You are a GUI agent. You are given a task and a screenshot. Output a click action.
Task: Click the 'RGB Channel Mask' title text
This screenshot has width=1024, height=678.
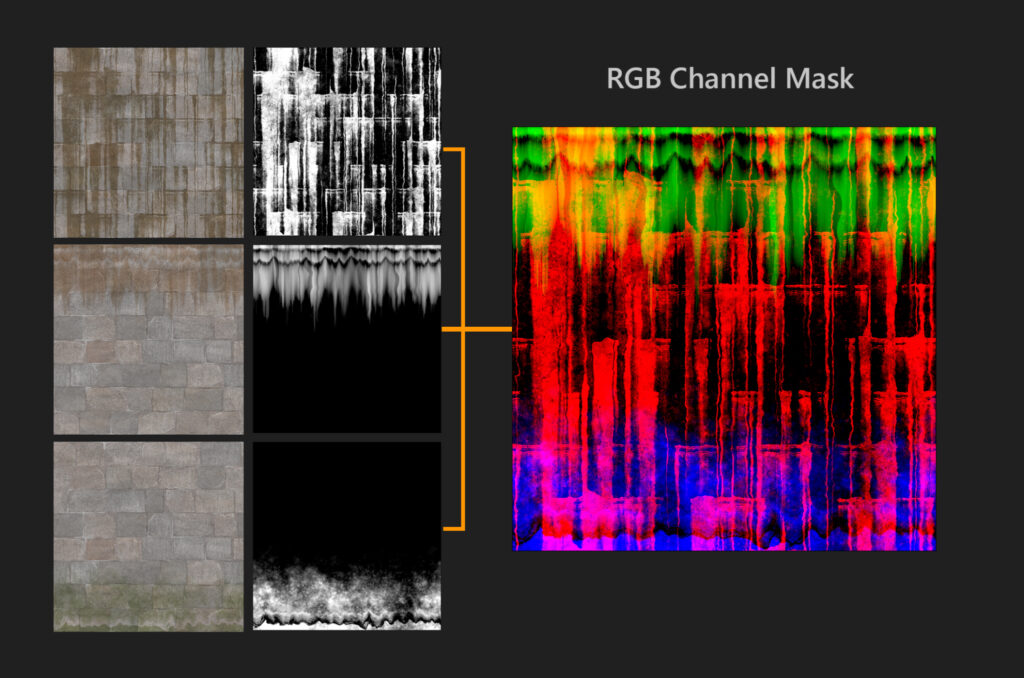coord(729,78)
